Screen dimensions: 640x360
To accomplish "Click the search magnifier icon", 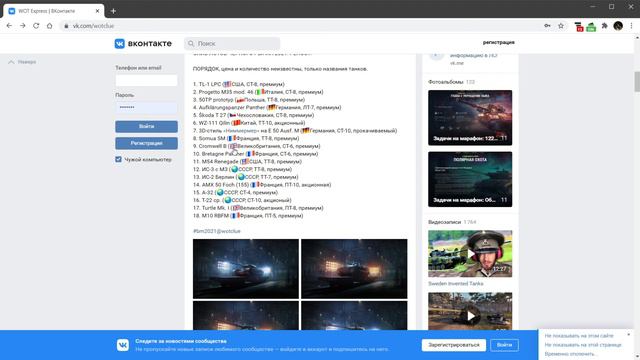I will [191, 43].
